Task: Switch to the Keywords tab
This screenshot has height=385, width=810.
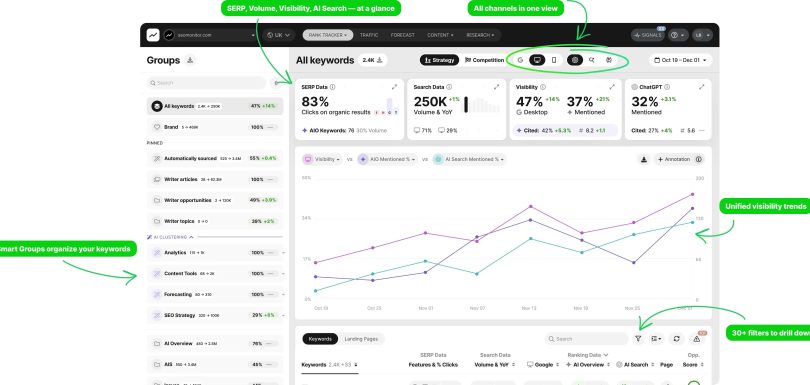Action: tap(320, 339)
